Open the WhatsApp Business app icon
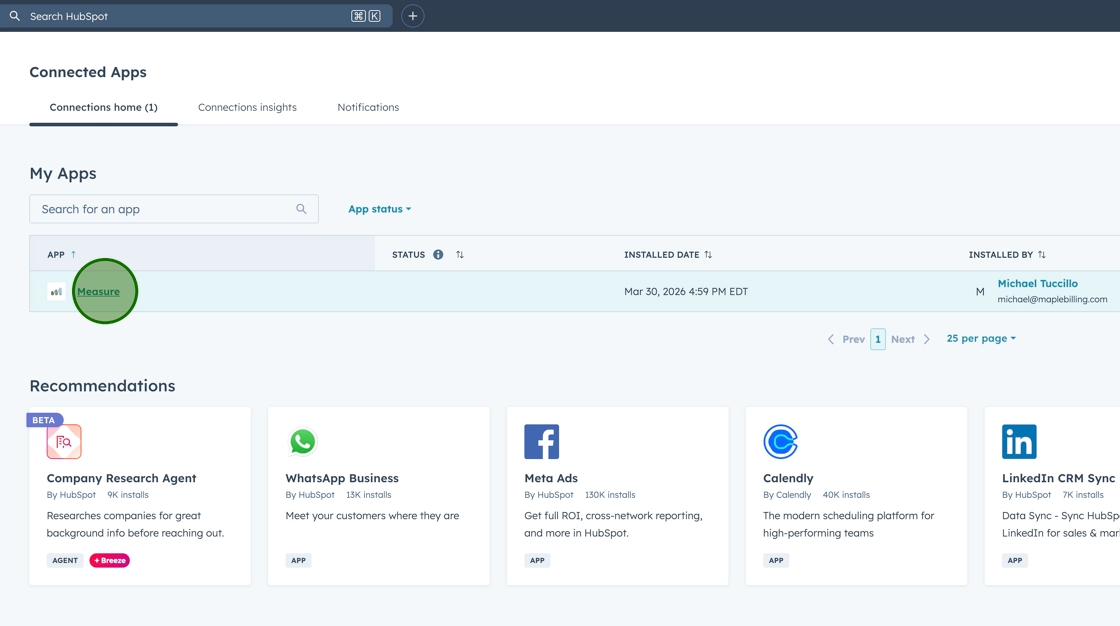1120x626 pixels. [302, 441]
